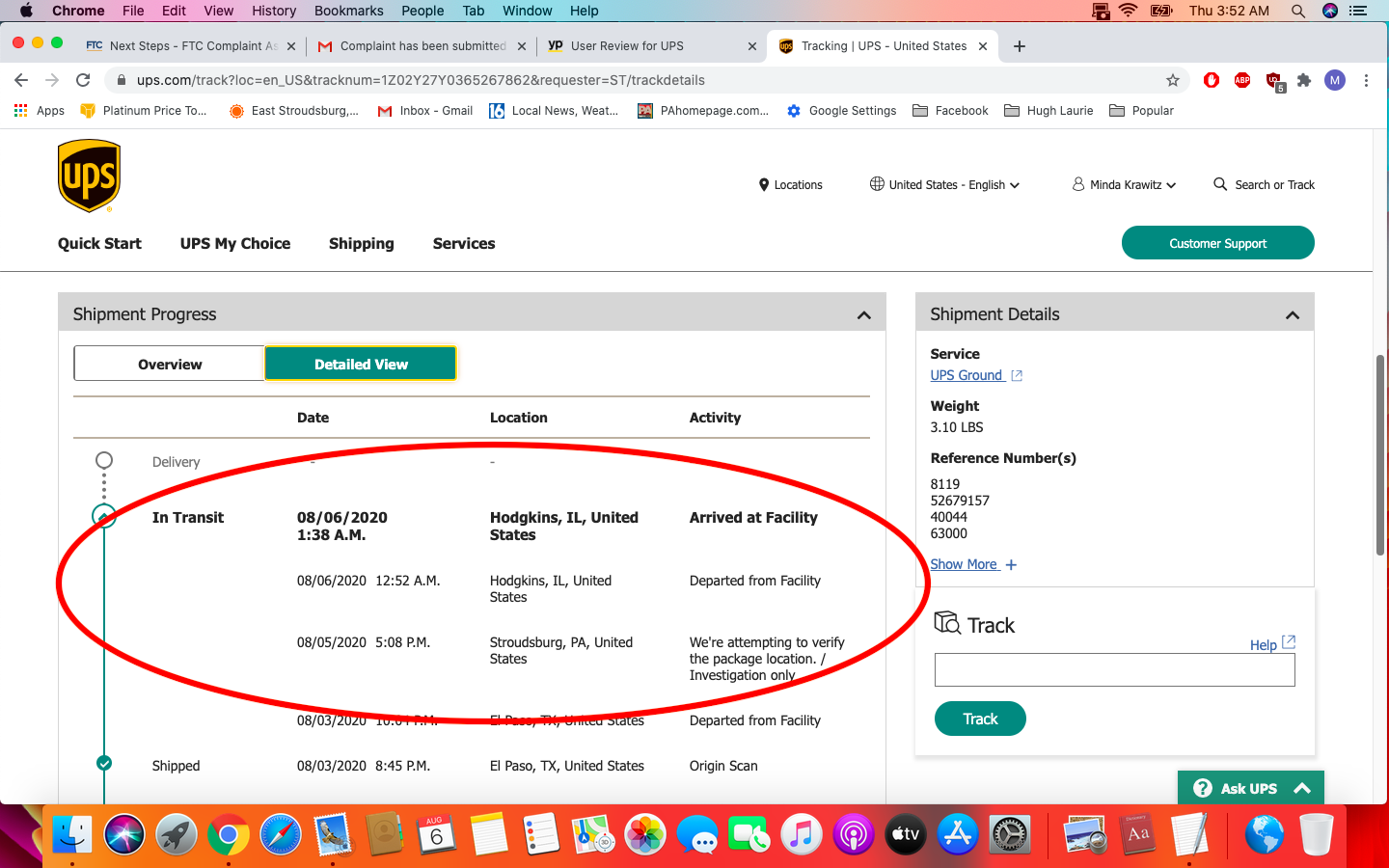Click the globe icon beside United States - English

pos(877,183)
